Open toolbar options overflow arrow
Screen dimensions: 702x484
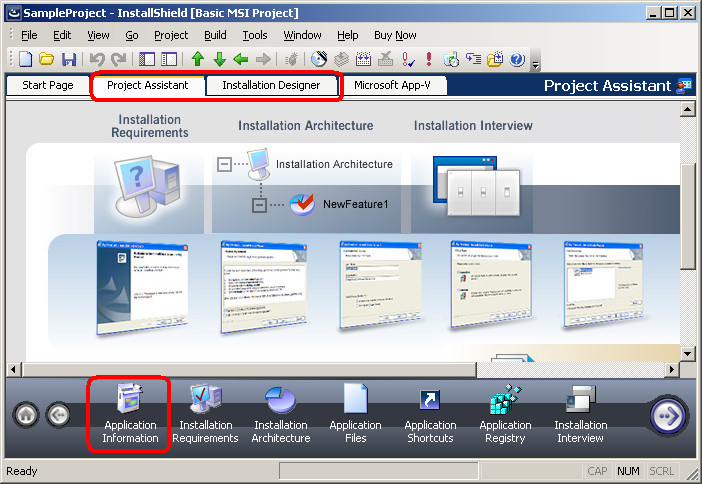tap(535, 65)
